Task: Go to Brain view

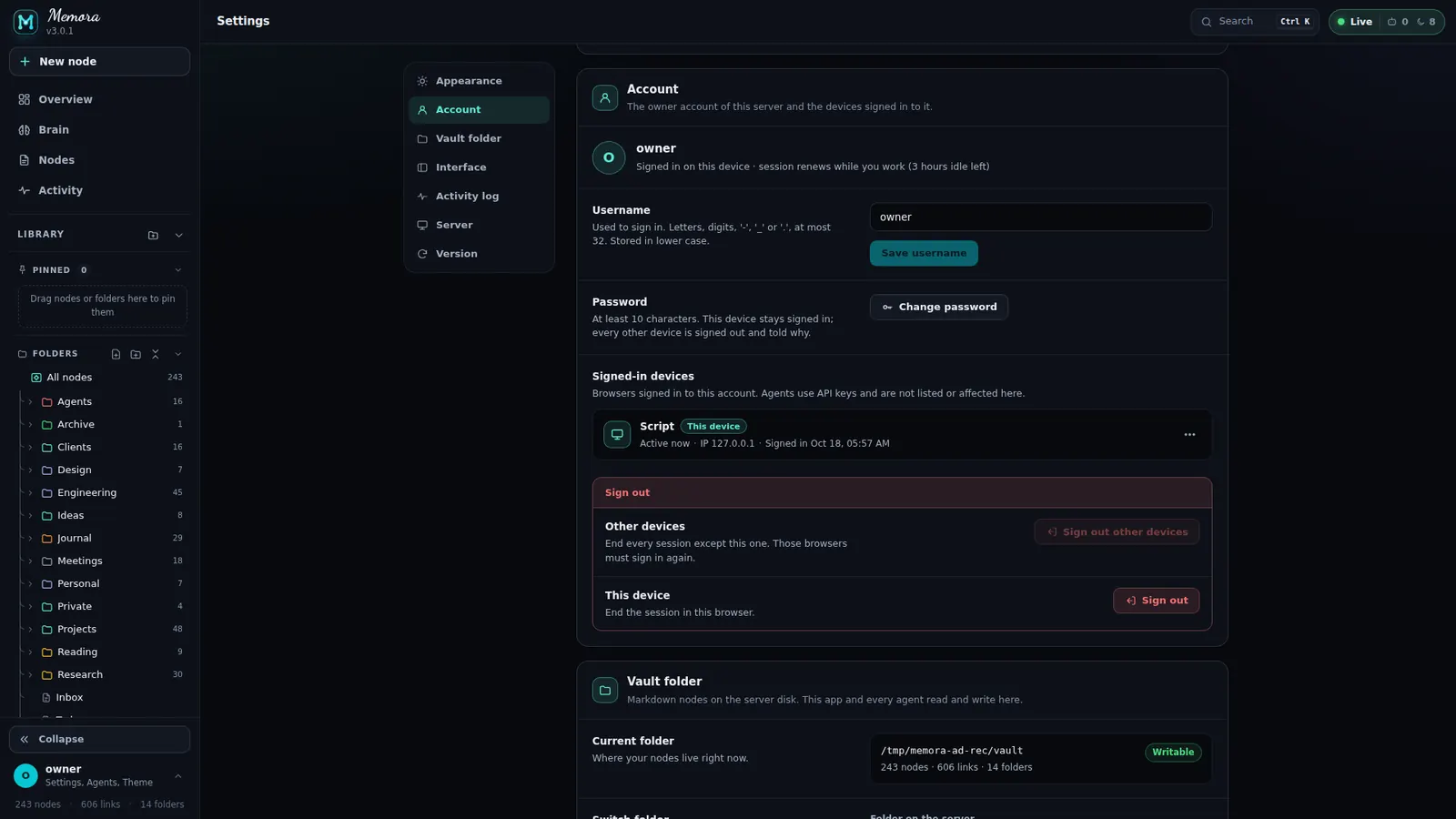Action: click(99, 130)
